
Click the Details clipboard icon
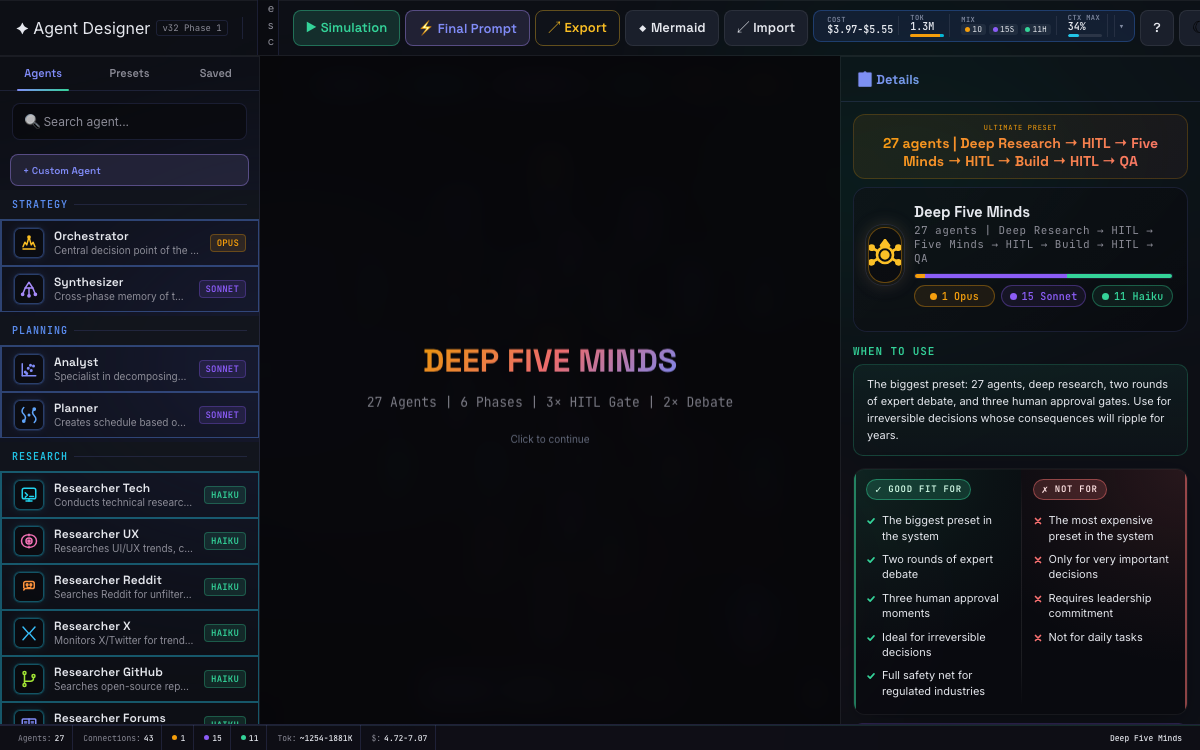coord(865,79)
